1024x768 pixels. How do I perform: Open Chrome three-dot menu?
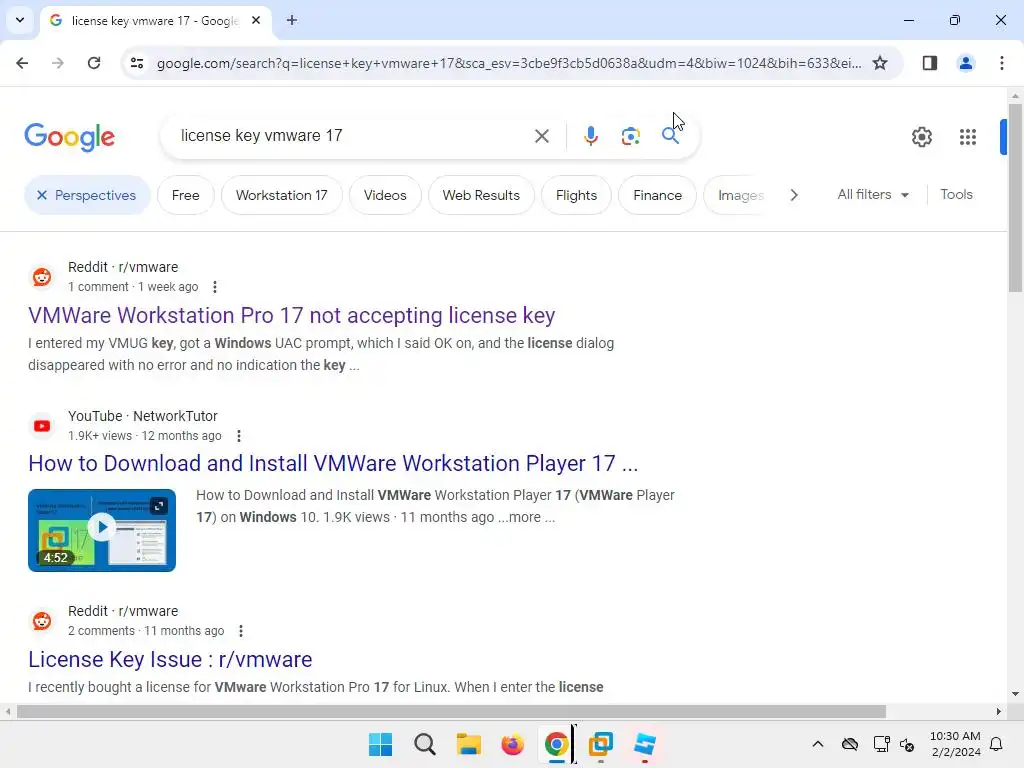click(x=1001, y=63)
